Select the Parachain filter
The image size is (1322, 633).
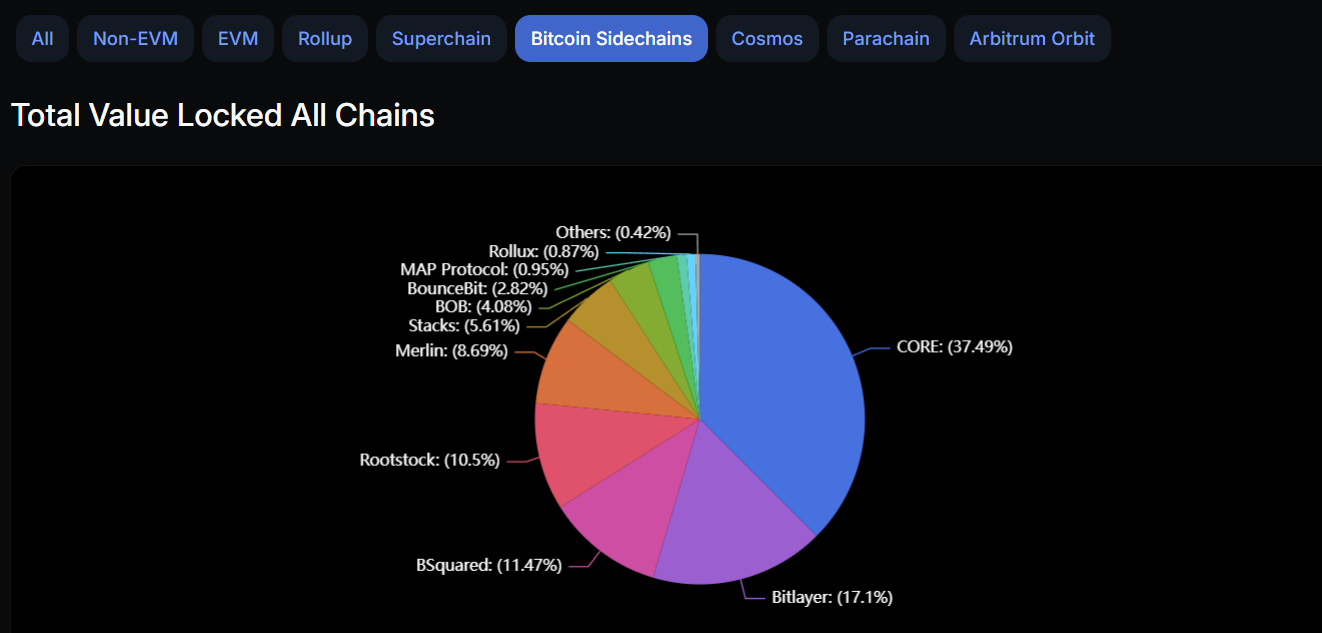pos(886,38)
